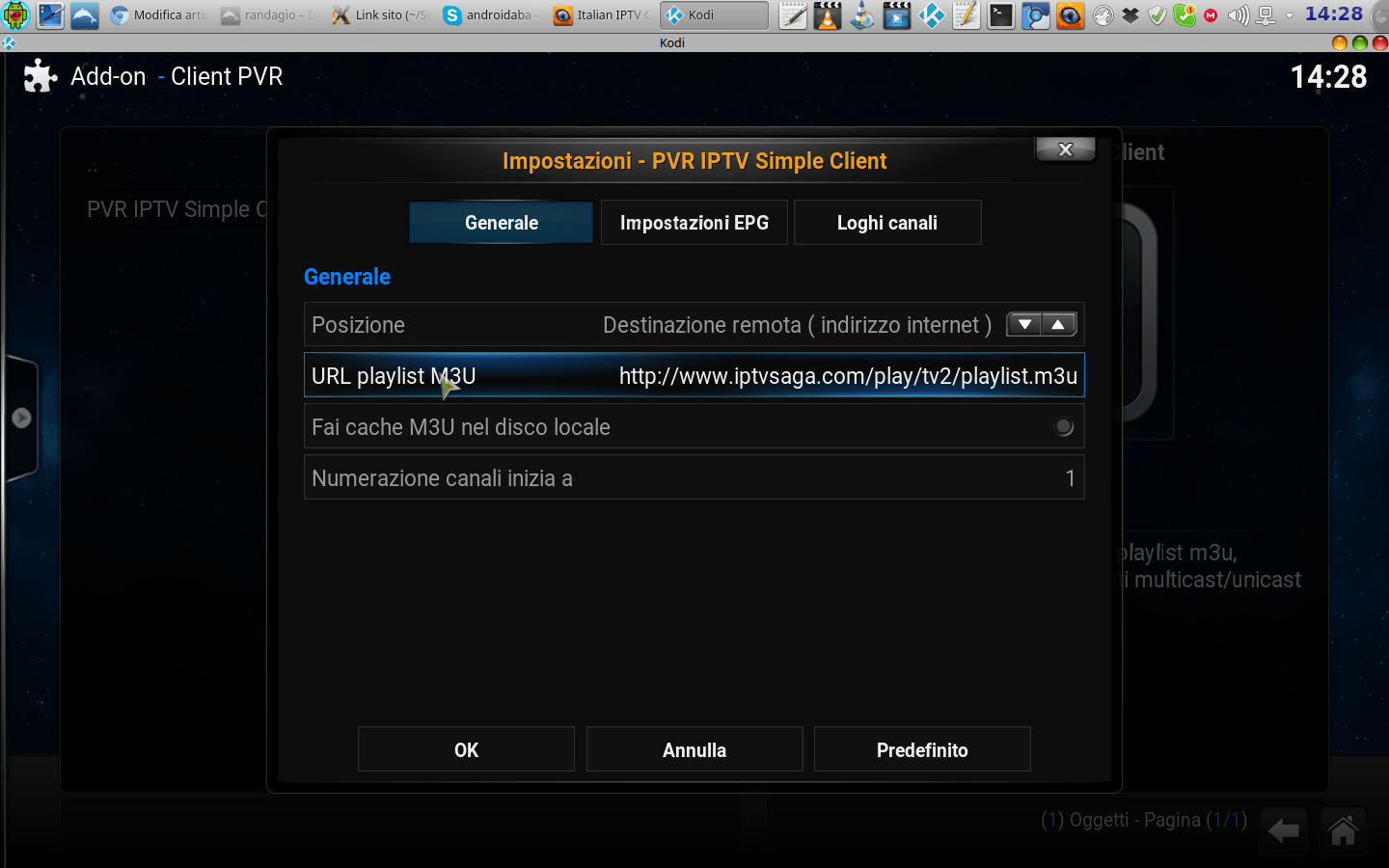The image size is (1389, 868).
Task: Click the Annulla button
Action: pyautogui.click(x=694, y=749)
